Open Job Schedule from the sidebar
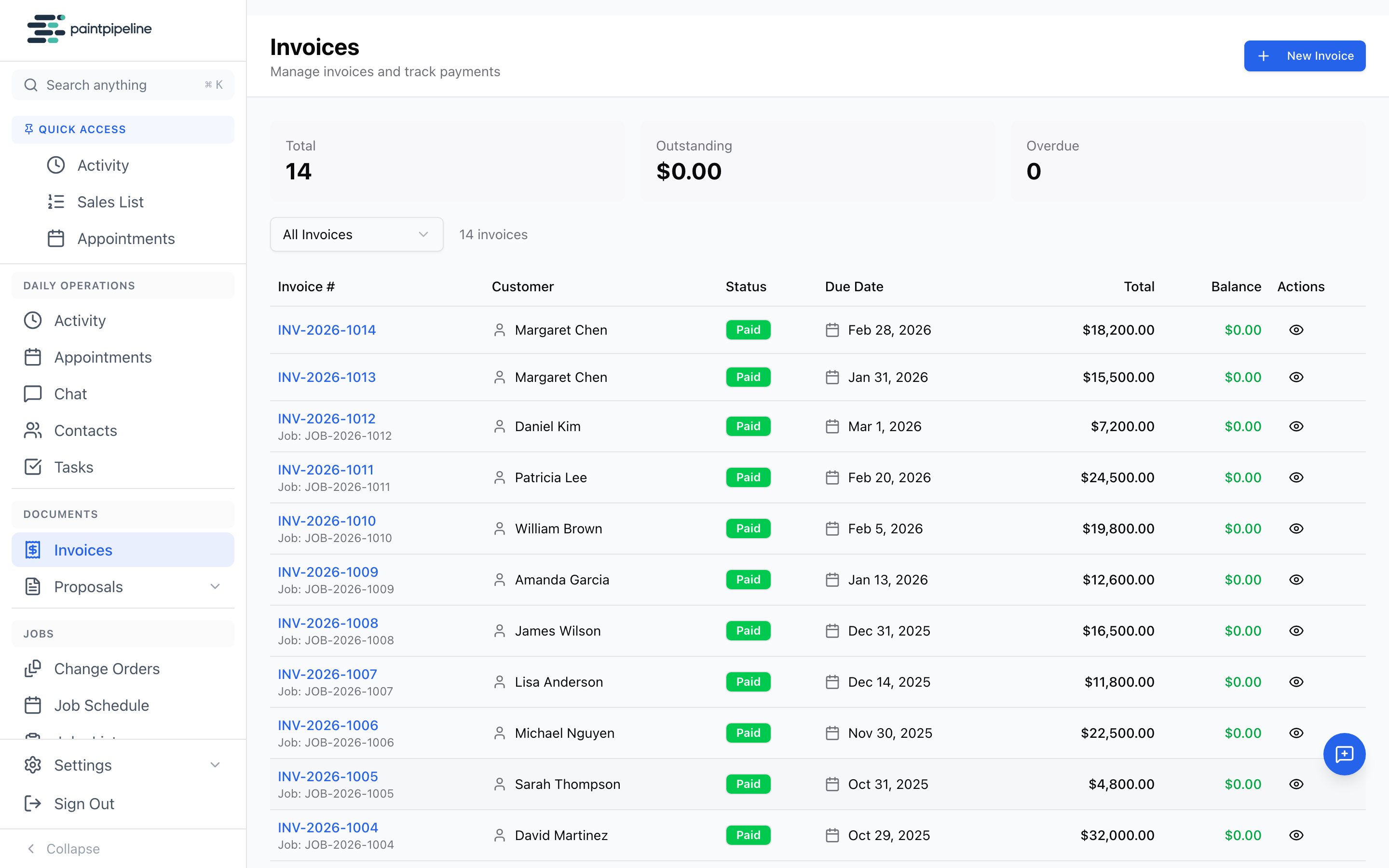 [101, 705]
